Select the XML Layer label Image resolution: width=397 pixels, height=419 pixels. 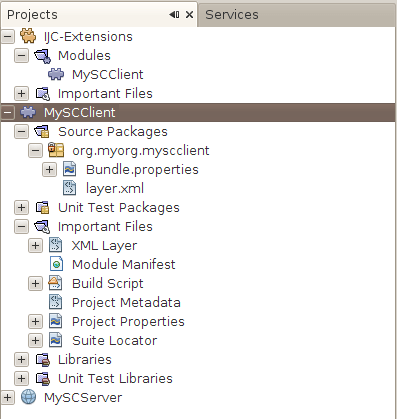point(105,246)
